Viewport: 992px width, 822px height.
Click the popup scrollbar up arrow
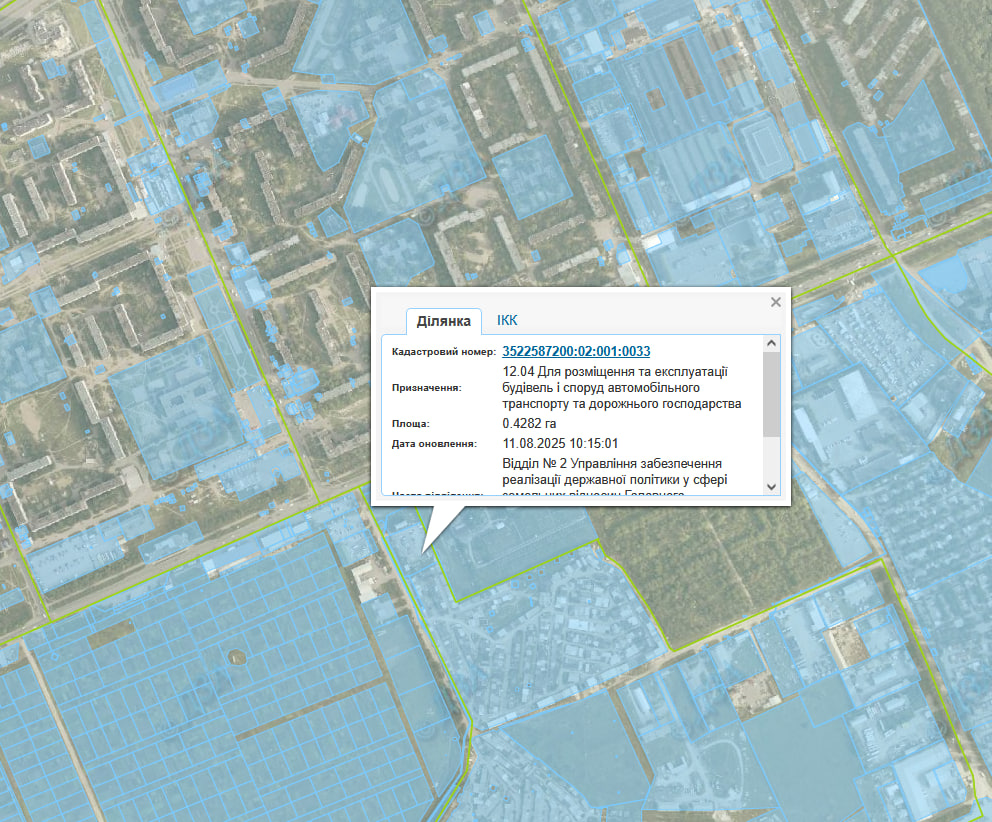click(771, 344)
